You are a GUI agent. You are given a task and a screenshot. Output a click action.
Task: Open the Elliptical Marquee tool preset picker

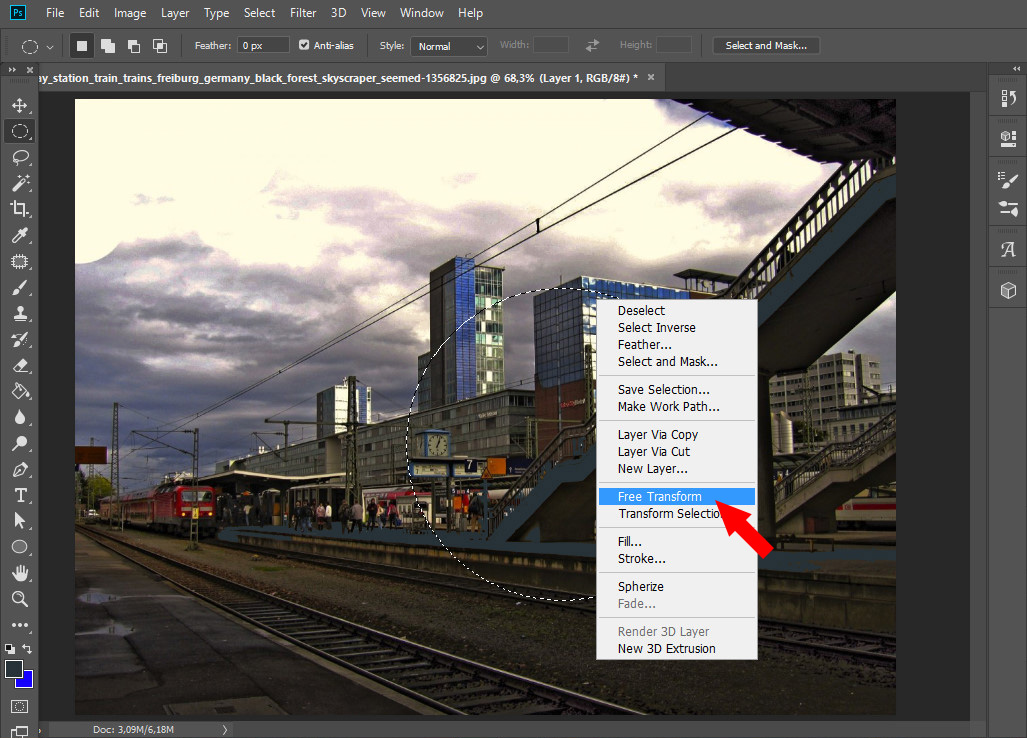(x=36, y=46)
